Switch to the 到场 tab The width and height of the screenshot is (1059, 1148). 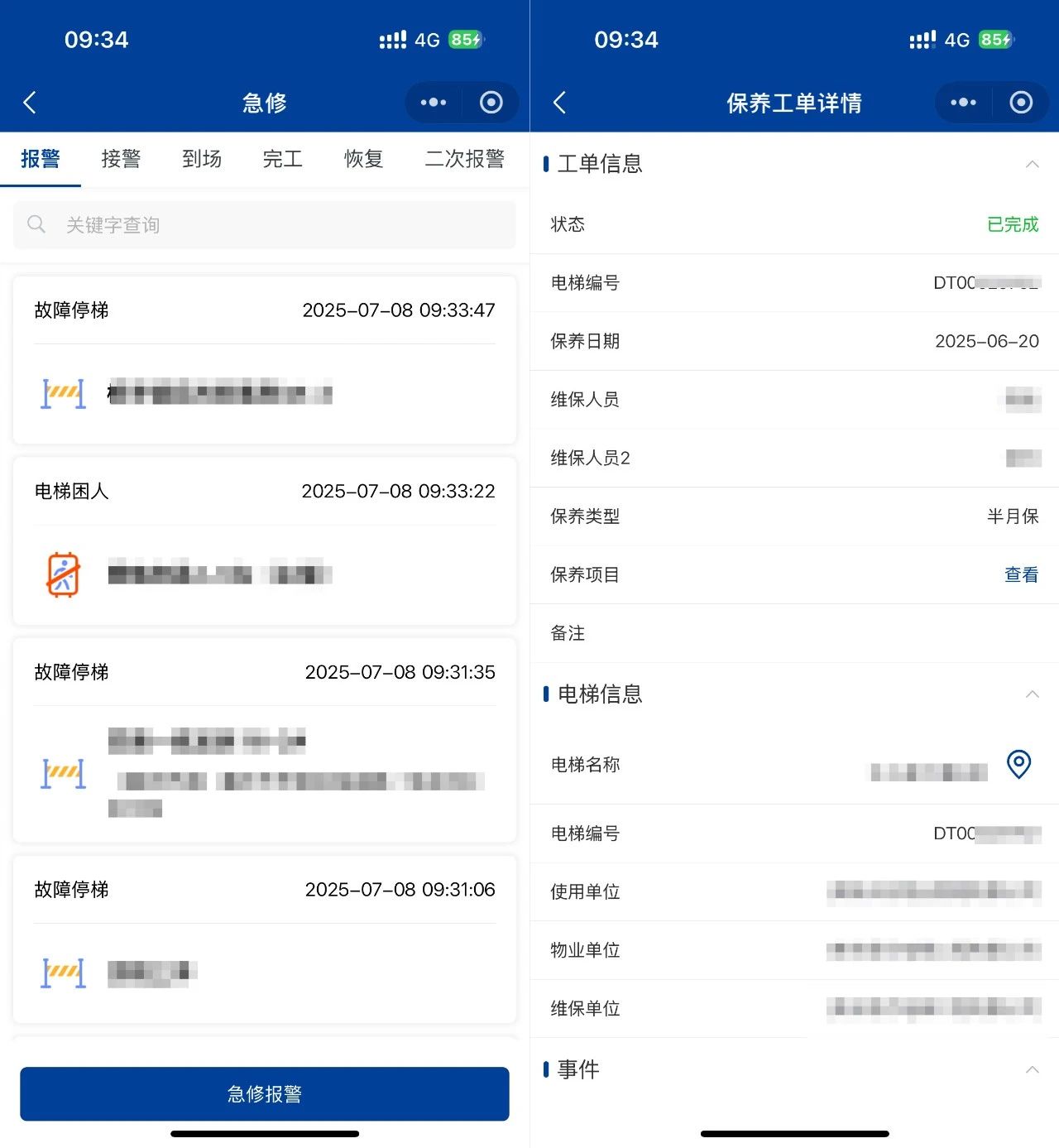coord(202,159)
